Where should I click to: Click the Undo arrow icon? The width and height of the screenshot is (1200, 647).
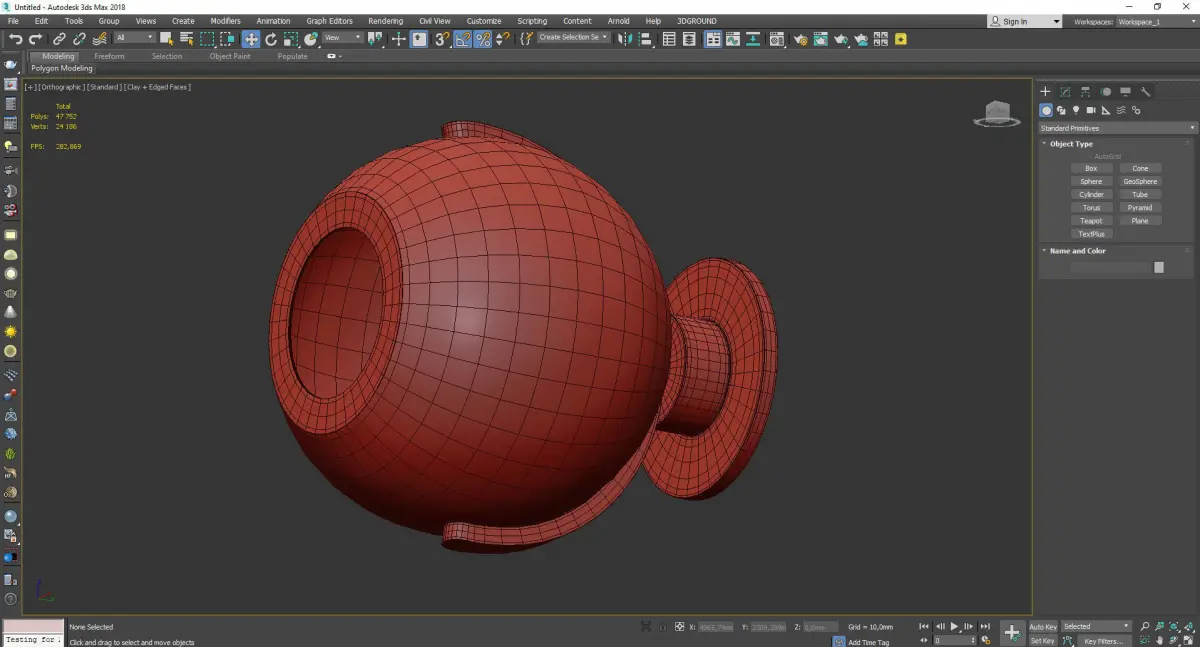tap(15, 39)
